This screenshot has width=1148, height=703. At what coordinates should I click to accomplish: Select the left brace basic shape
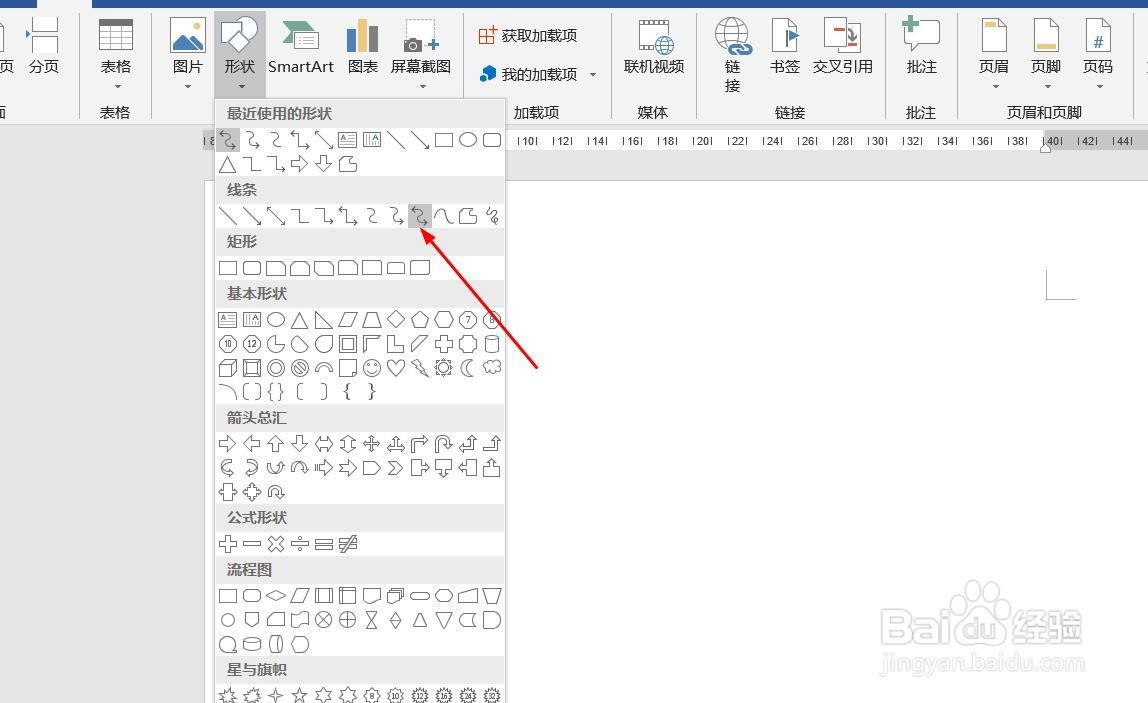[348, 392]
